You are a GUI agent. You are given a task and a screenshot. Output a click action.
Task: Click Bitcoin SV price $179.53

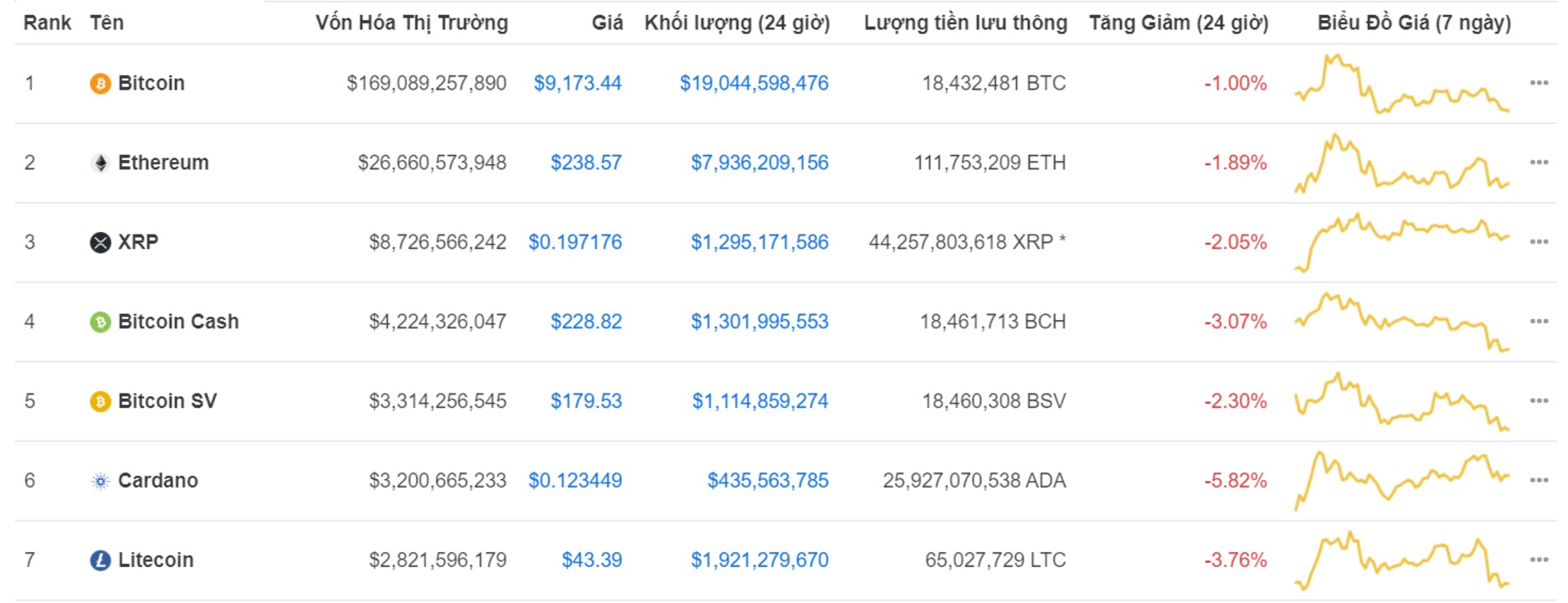[x=586, y=402]
